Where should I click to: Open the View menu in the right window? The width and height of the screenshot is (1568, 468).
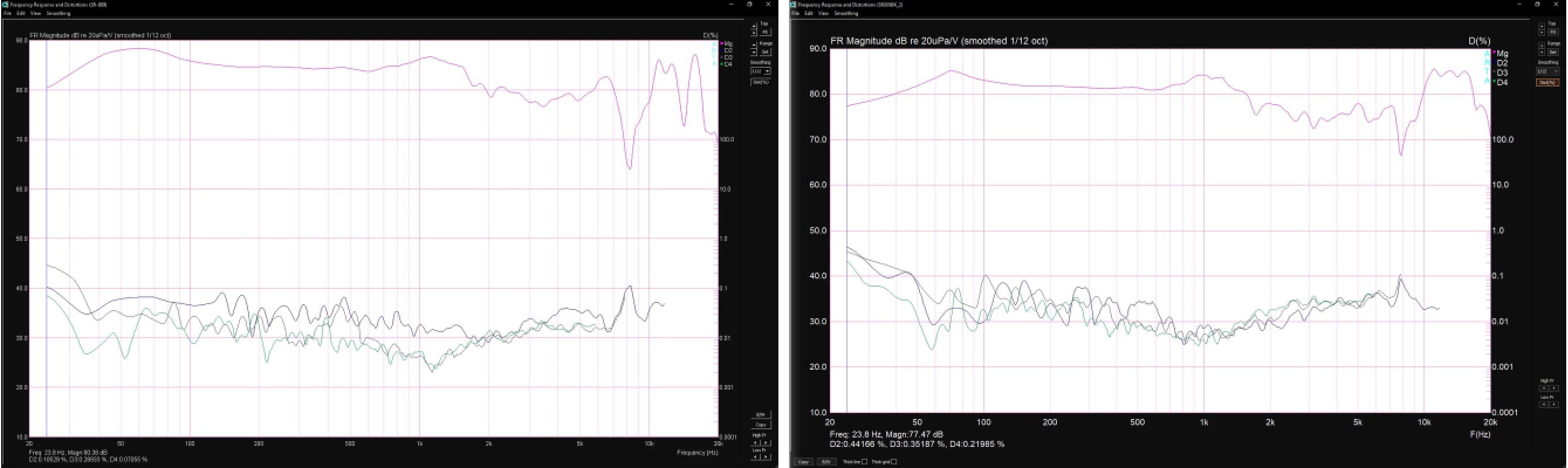pyautogui.click(x=823, y=13)
